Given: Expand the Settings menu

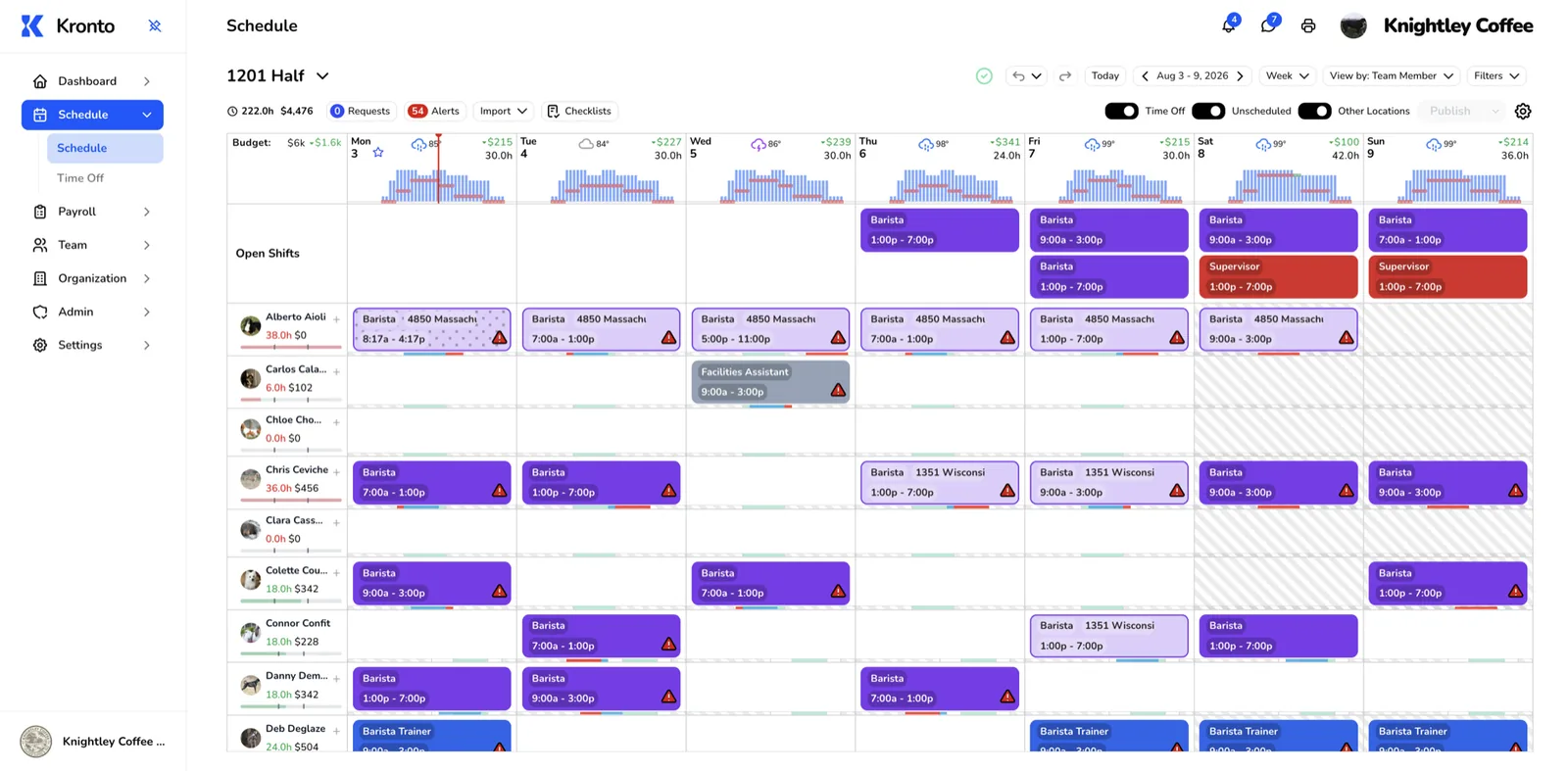Looking at the screenshot, I should tap(92, 345).
